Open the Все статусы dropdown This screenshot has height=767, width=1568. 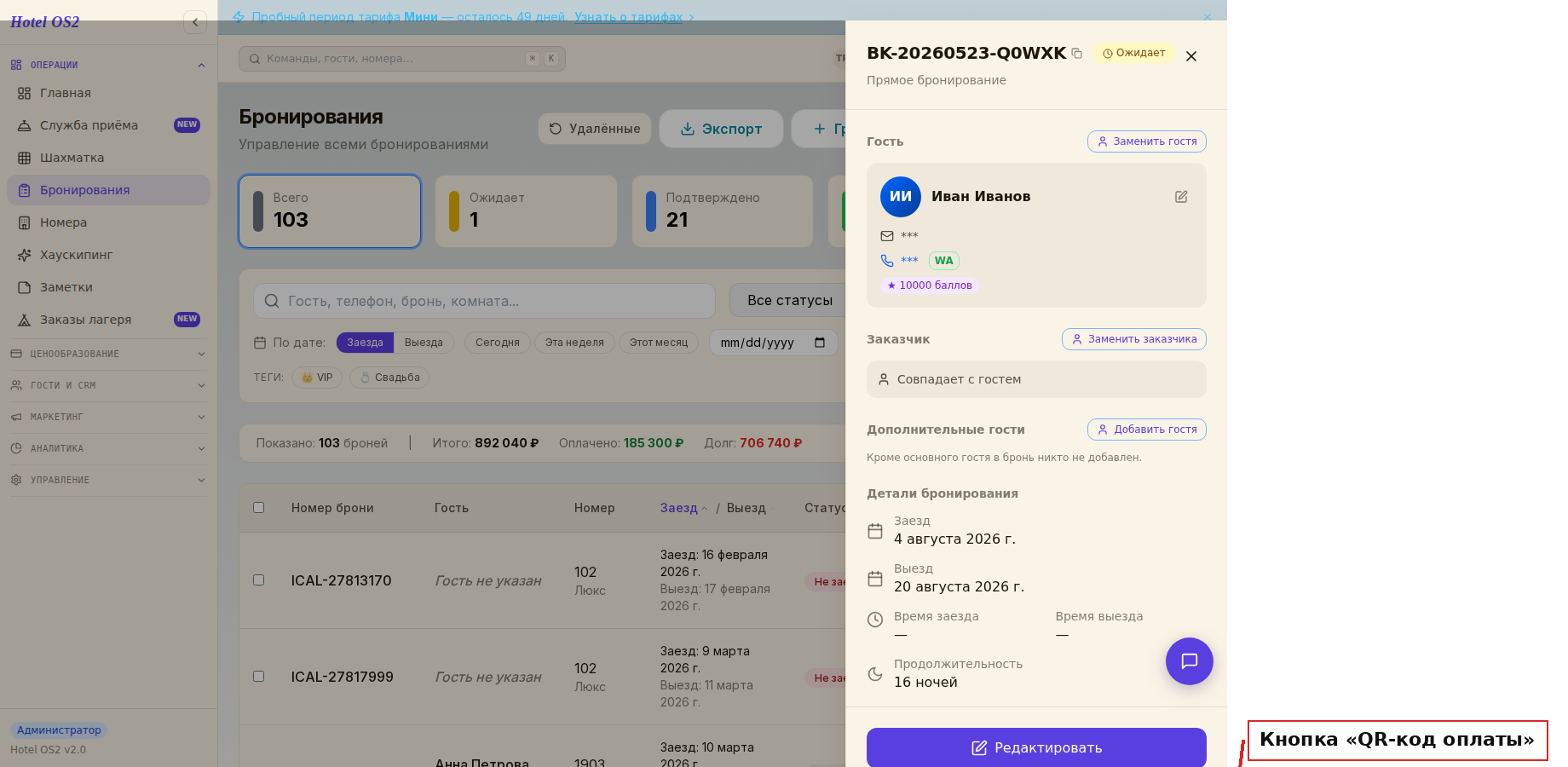[x=789, y=301]
